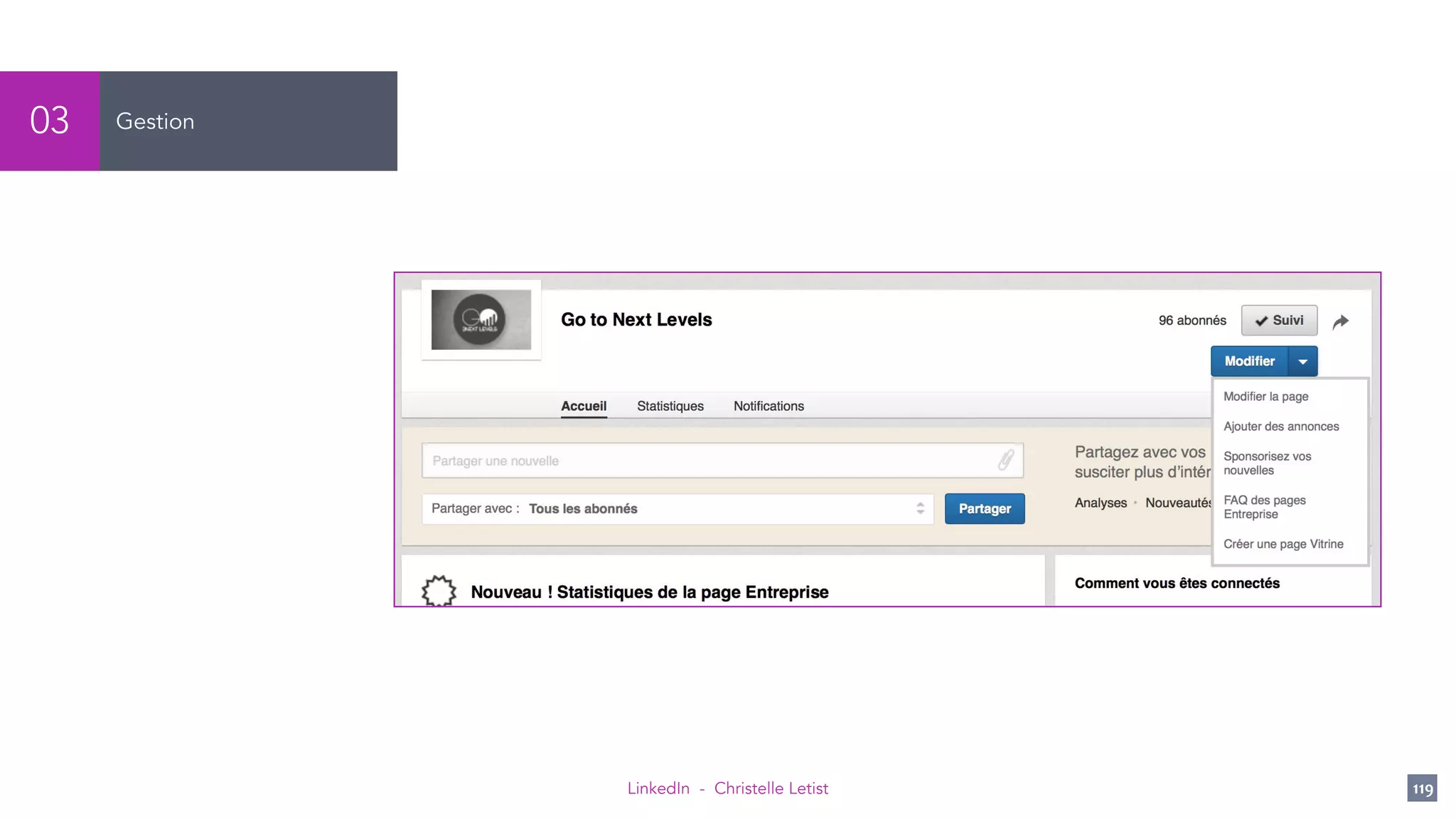1456x819 pixels.
Task: Select Ajouter des annonces menu entry
Action: pos(1281,427)
